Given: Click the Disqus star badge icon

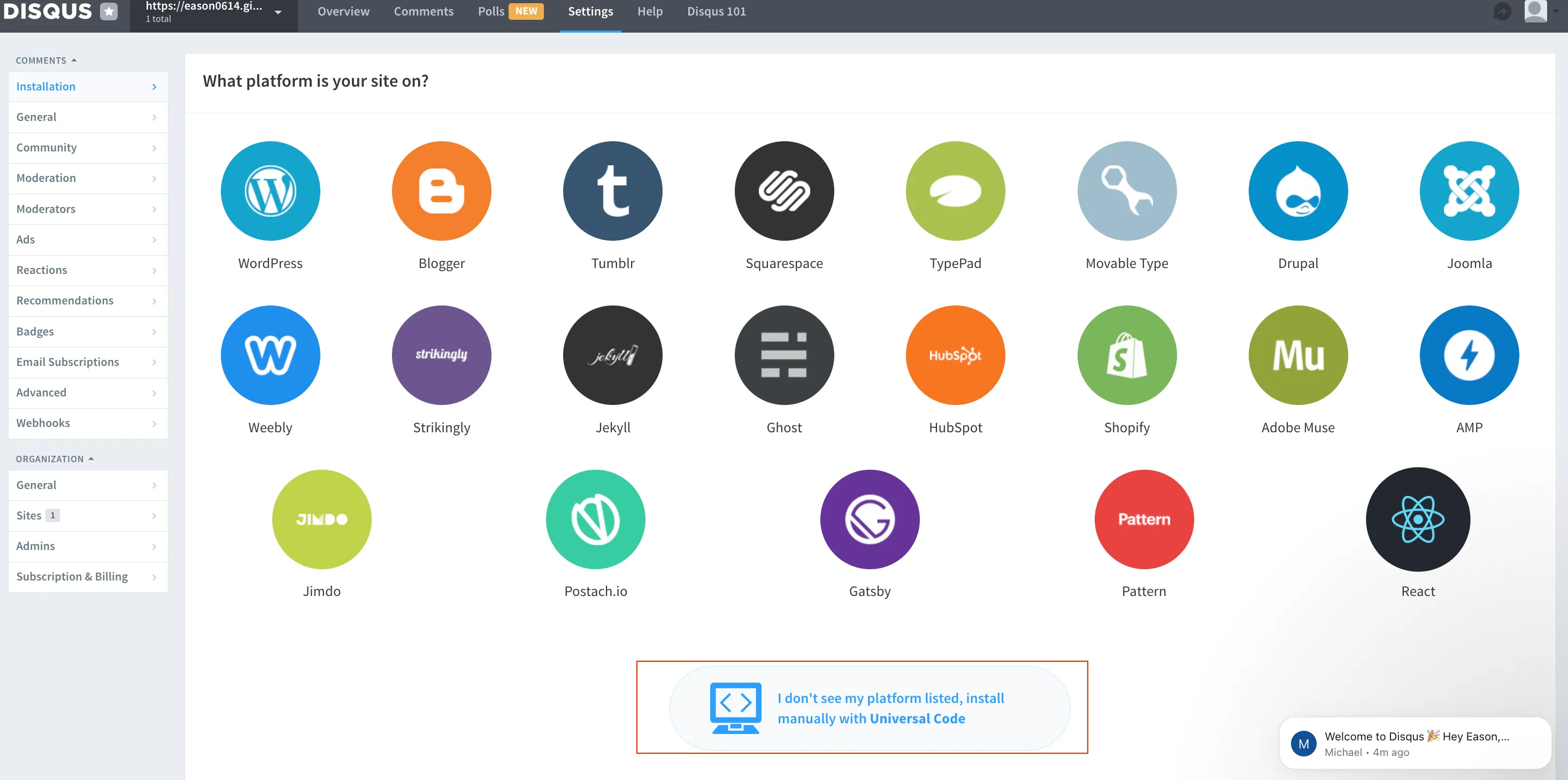Looking at the screenshot, I should click(x=109, y=11).
